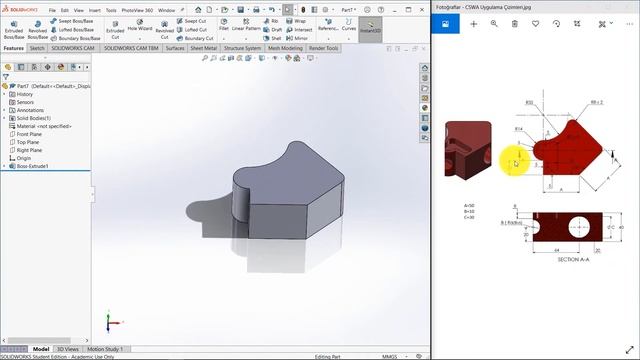Open the Curves dropdown arrow
The height and width of the screenshot is (360, 640).
pyautogui.click(x=349, y=39)
